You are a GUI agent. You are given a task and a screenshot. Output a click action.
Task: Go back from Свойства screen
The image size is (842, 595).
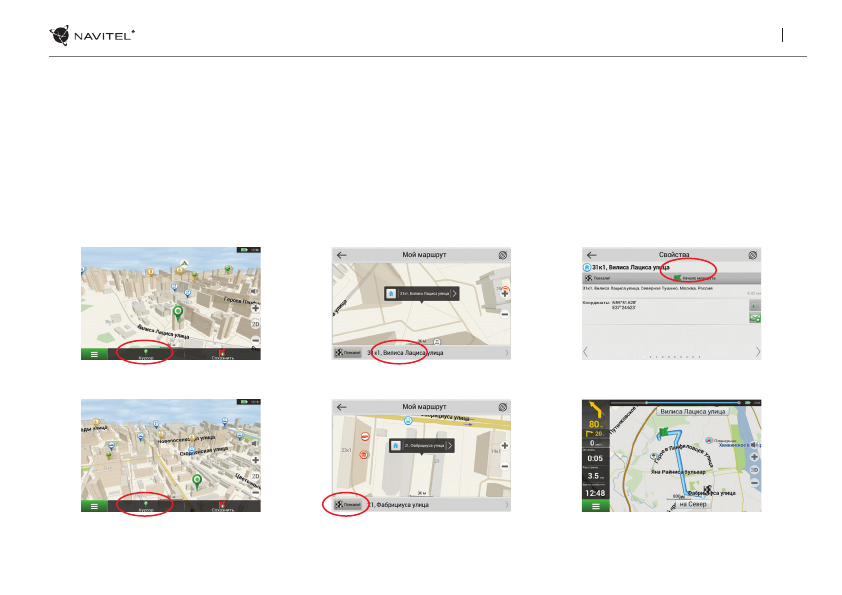coord(592,255)
